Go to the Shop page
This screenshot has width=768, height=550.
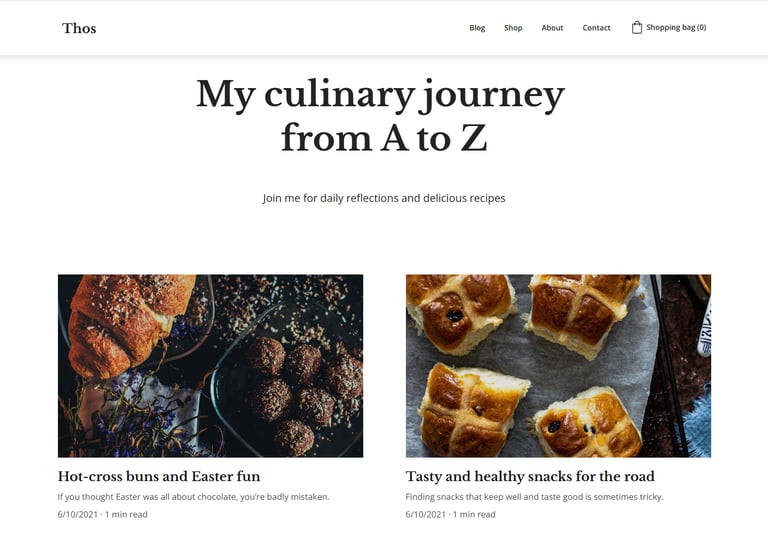pyautogui.click(x=513, y=28)
